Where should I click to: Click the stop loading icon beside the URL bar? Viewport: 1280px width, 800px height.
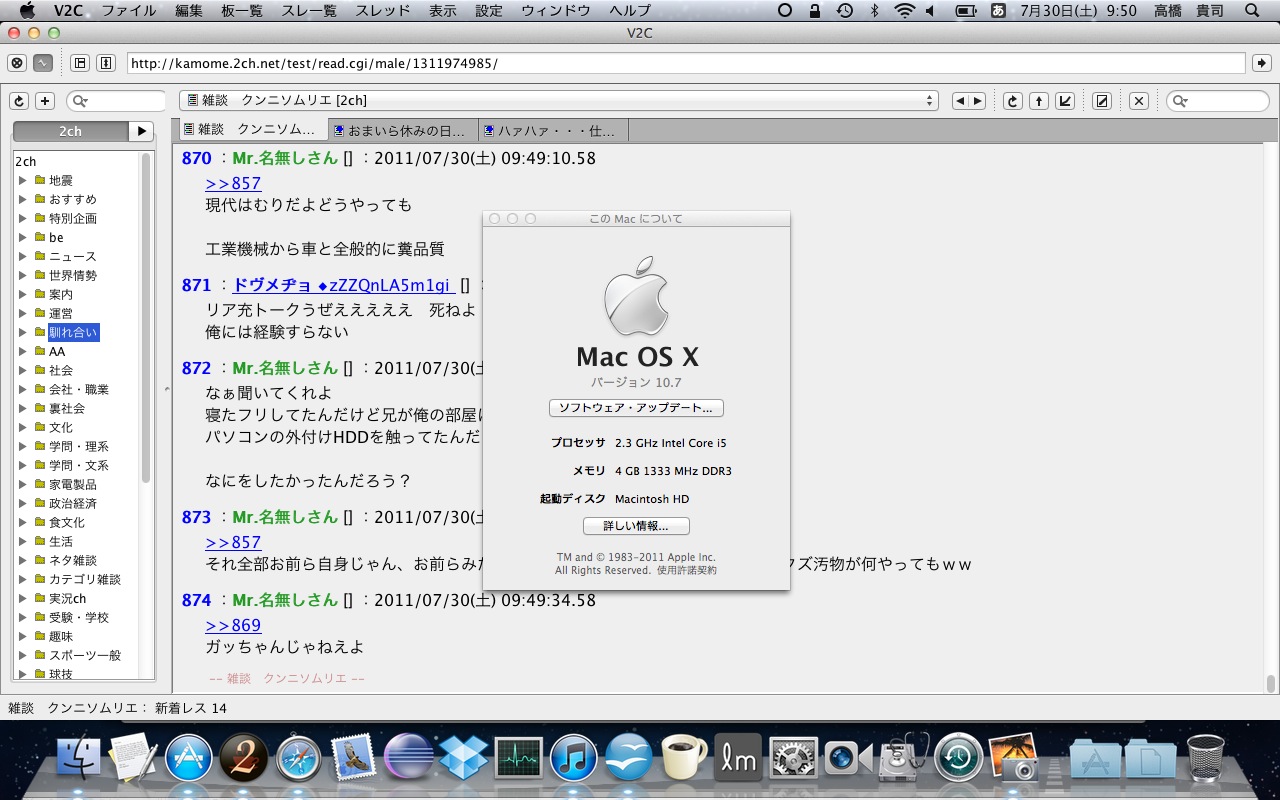[x=17, y=63]
